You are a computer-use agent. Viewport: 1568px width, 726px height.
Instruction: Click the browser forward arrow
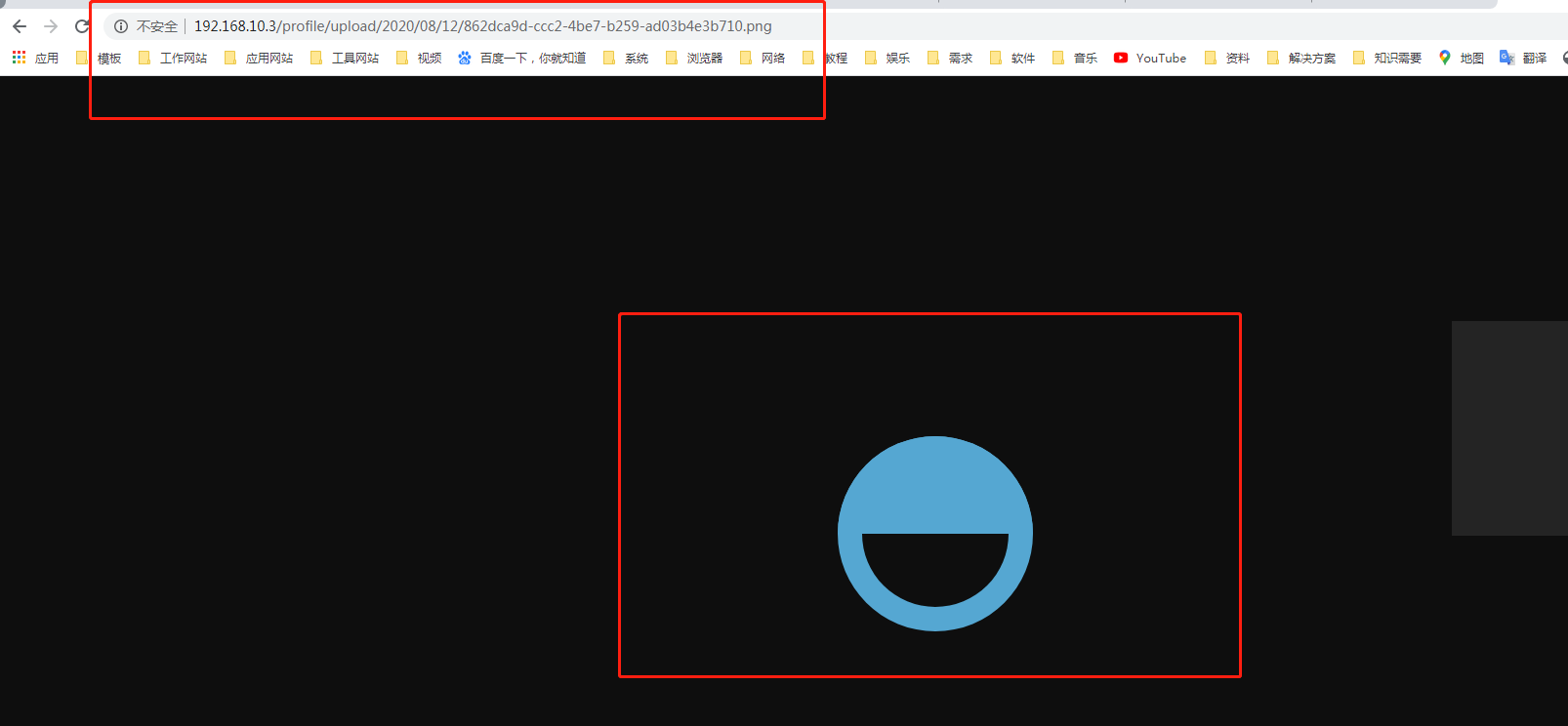point(51,26)
